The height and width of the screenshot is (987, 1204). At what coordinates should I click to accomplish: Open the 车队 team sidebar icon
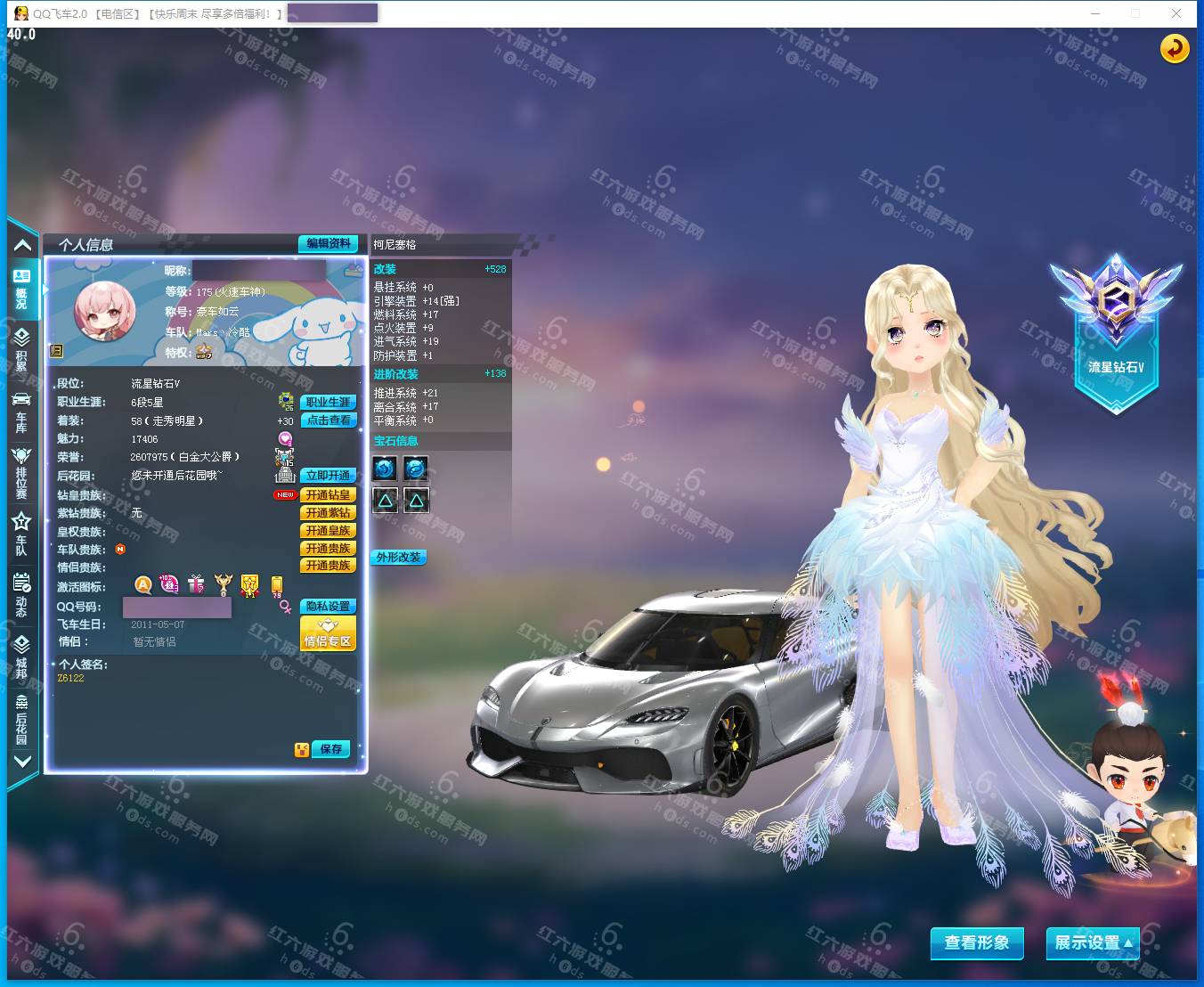[21, 533]
